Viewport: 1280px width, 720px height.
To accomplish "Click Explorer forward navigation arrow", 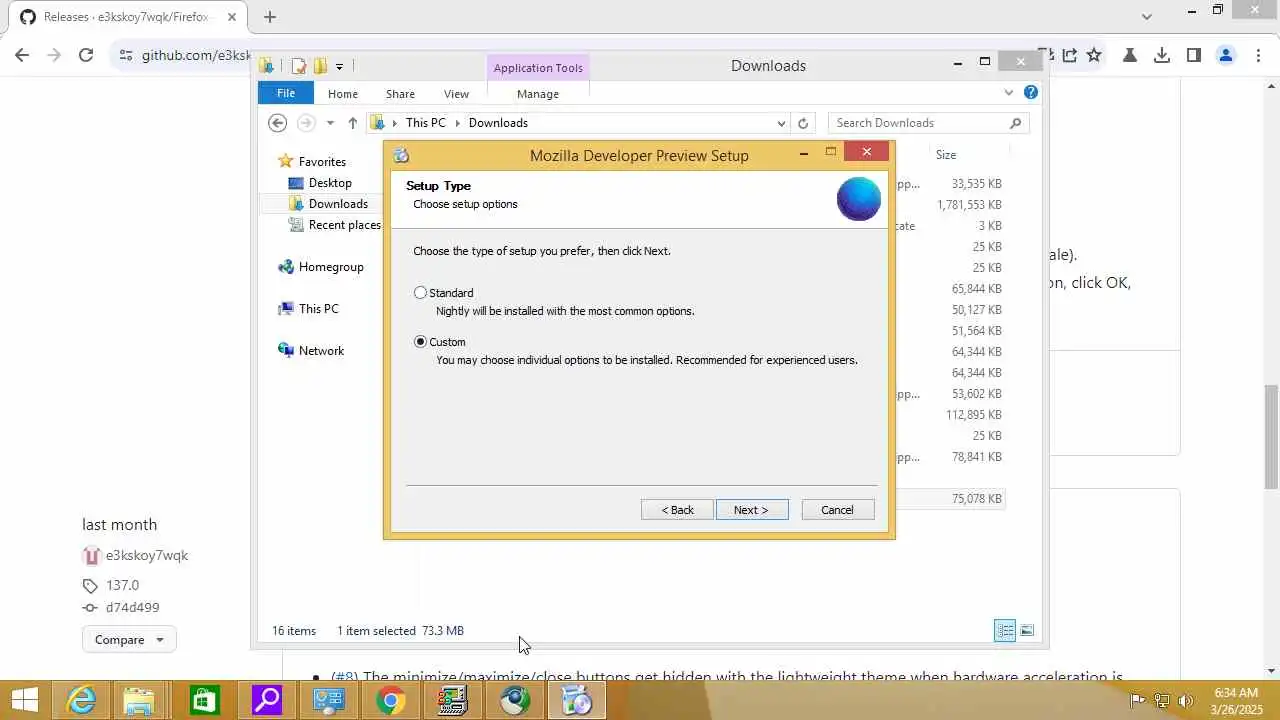I will pos(306,123).
